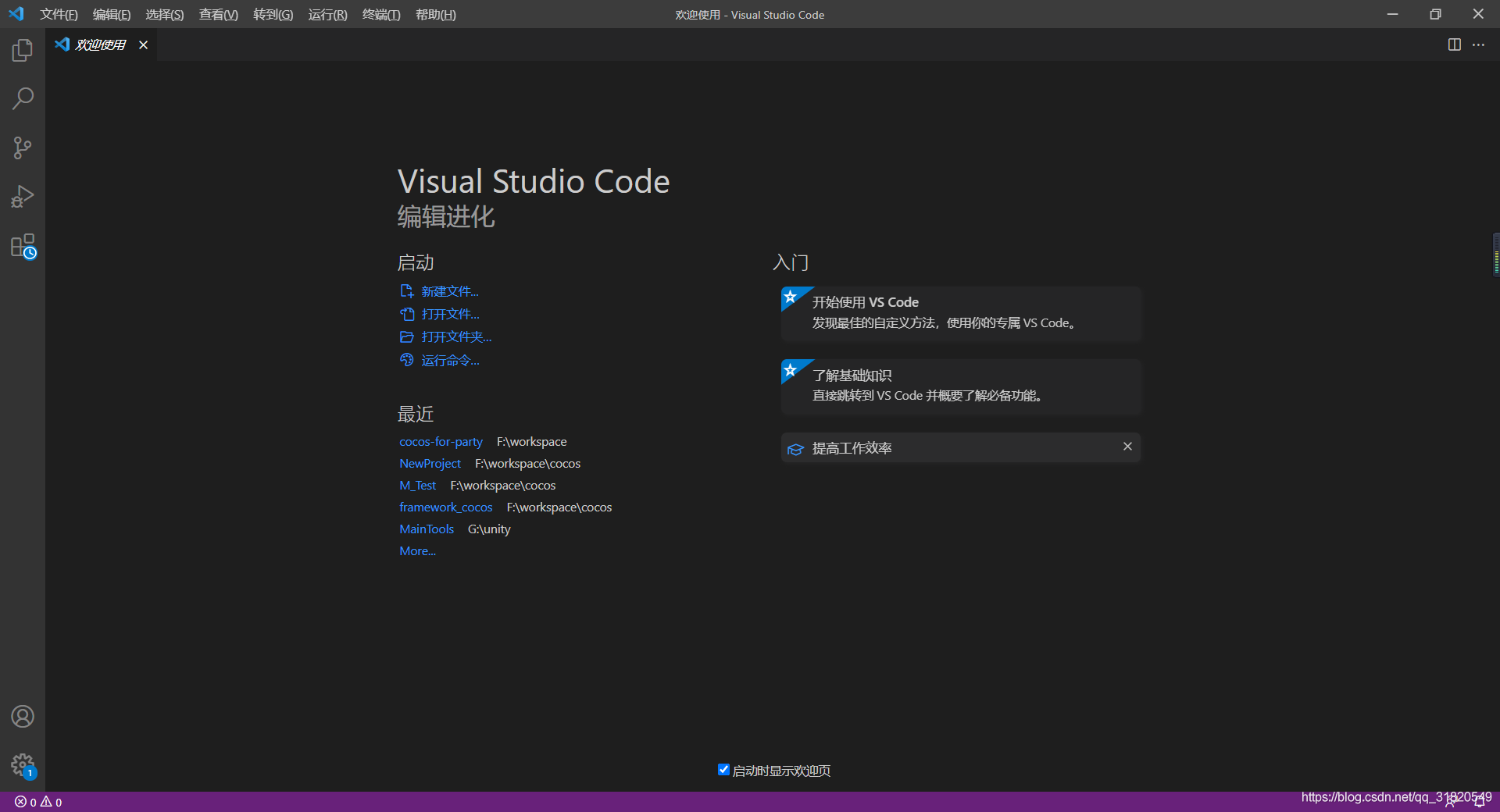The height and width of the screenshot is (812, 1500).
Task: Open the Manage gear settings icon
Action: click(x=23, y=765)
